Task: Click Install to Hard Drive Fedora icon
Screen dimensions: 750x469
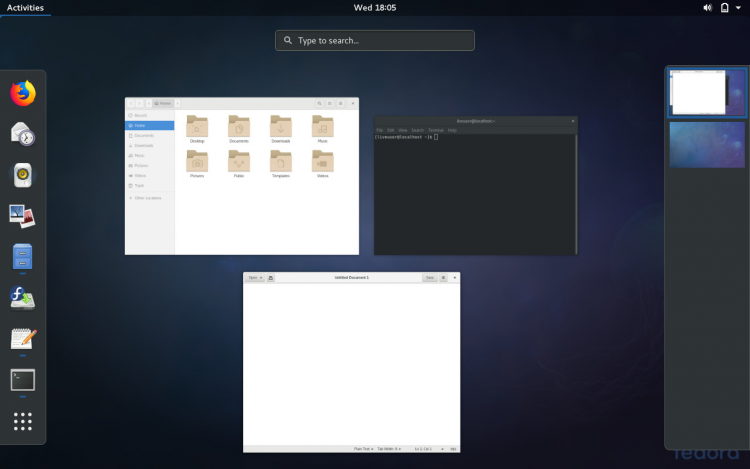Action: click(x=23, y=298)
